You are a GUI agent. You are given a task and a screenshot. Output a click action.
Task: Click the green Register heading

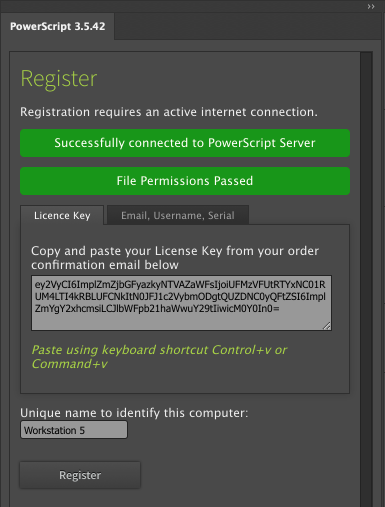point(59,79)
